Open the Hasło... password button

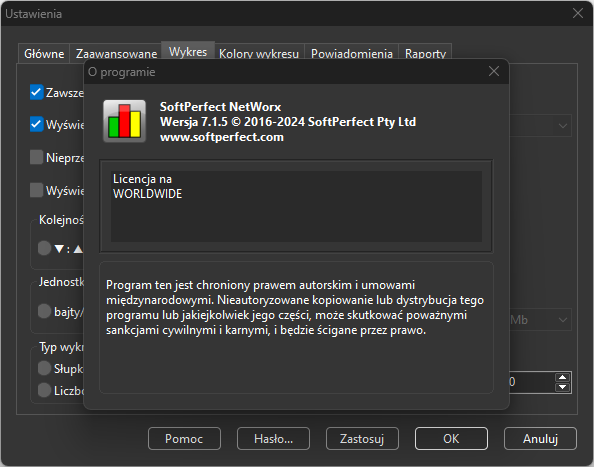273,439
